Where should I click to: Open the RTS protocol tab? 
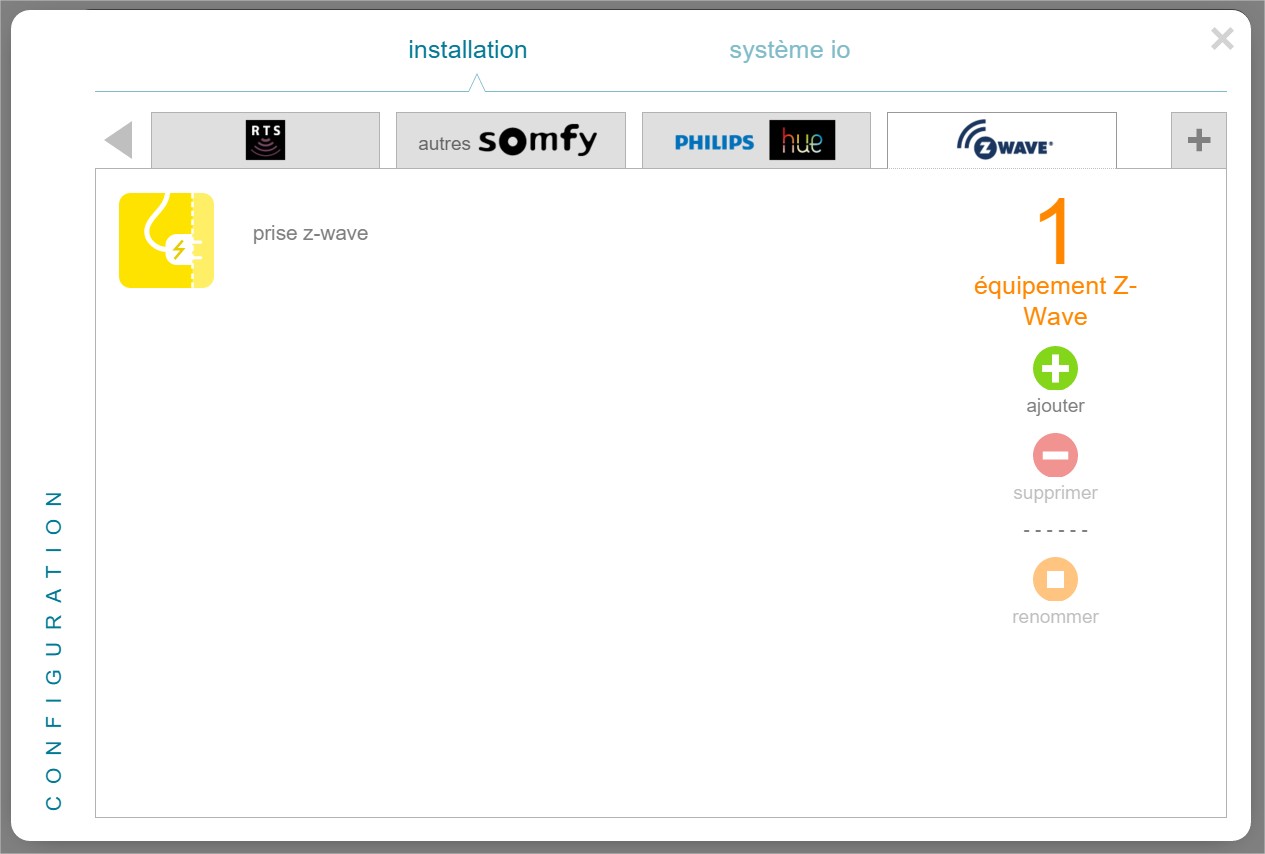pos(265,141)
